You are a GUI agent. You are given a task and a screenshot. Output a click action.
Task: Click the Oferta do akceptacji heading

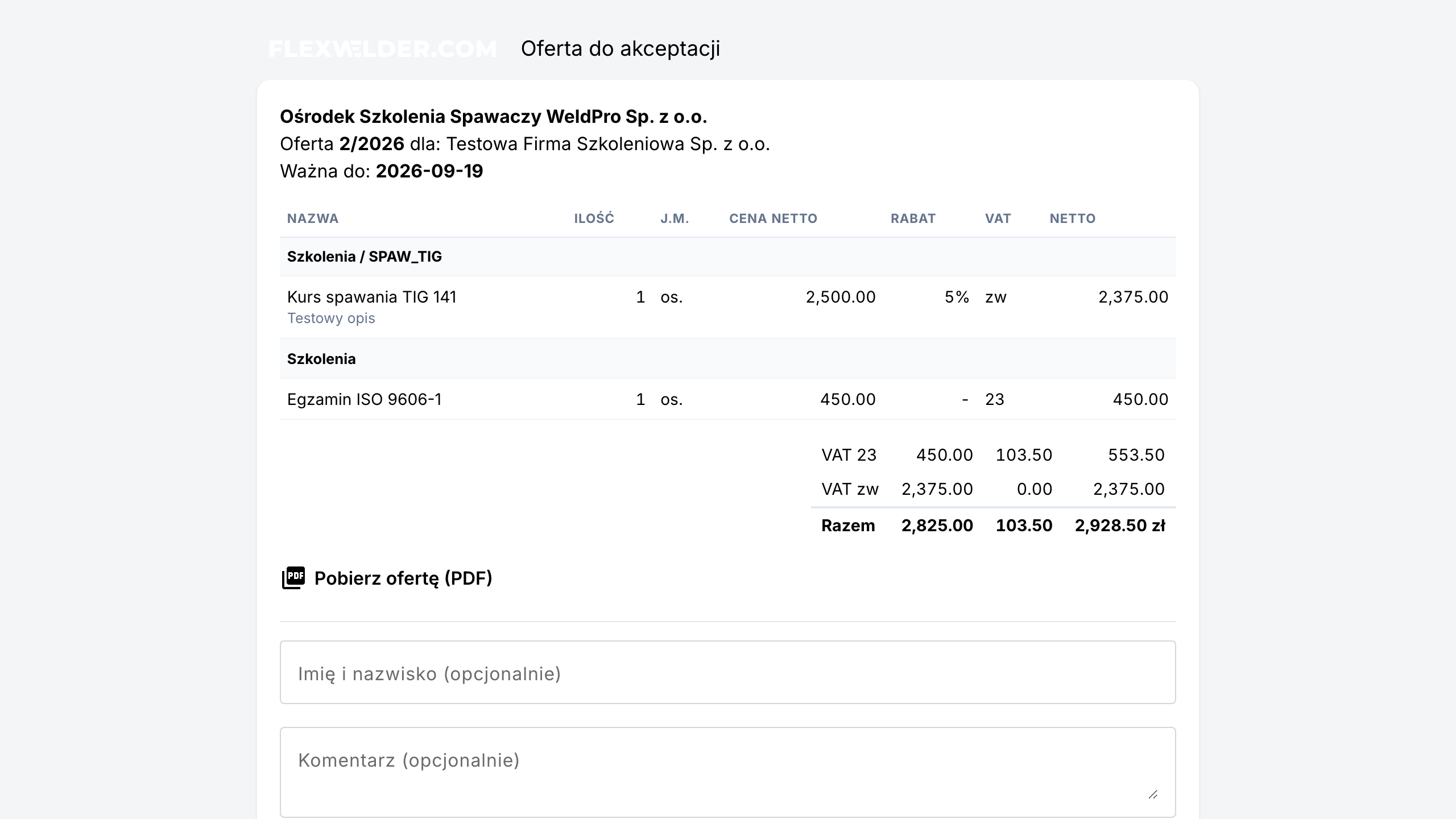(621, 49)
